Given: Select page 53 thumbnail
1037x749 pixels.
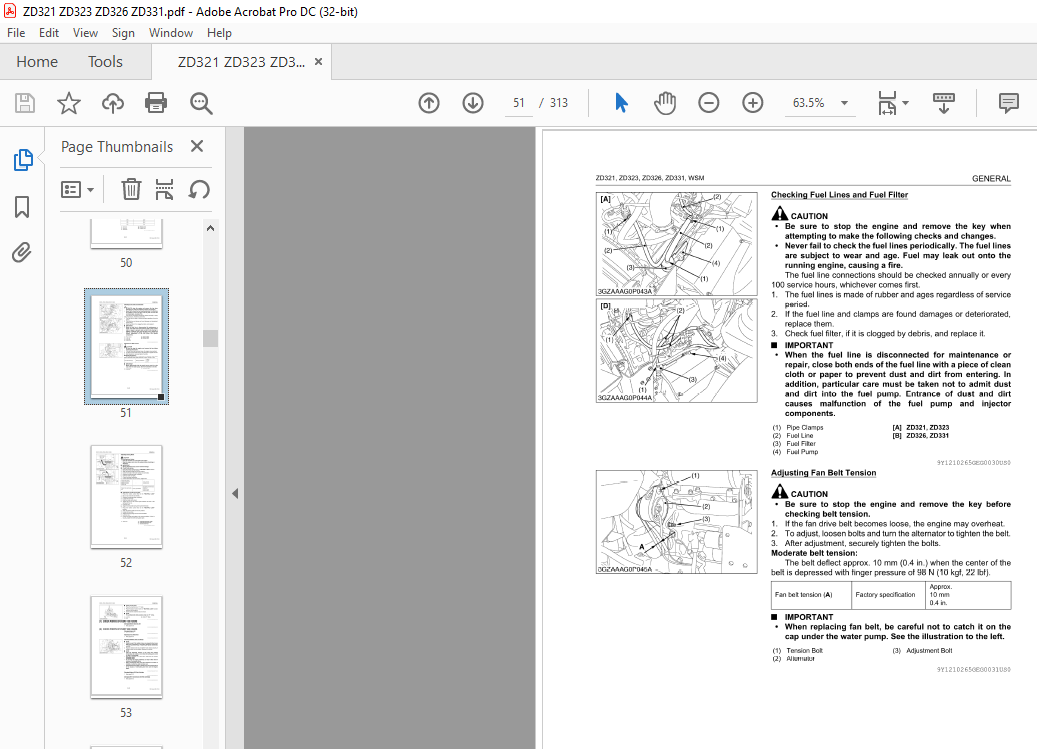Looking at the screenshot, I should pos(126,647).
